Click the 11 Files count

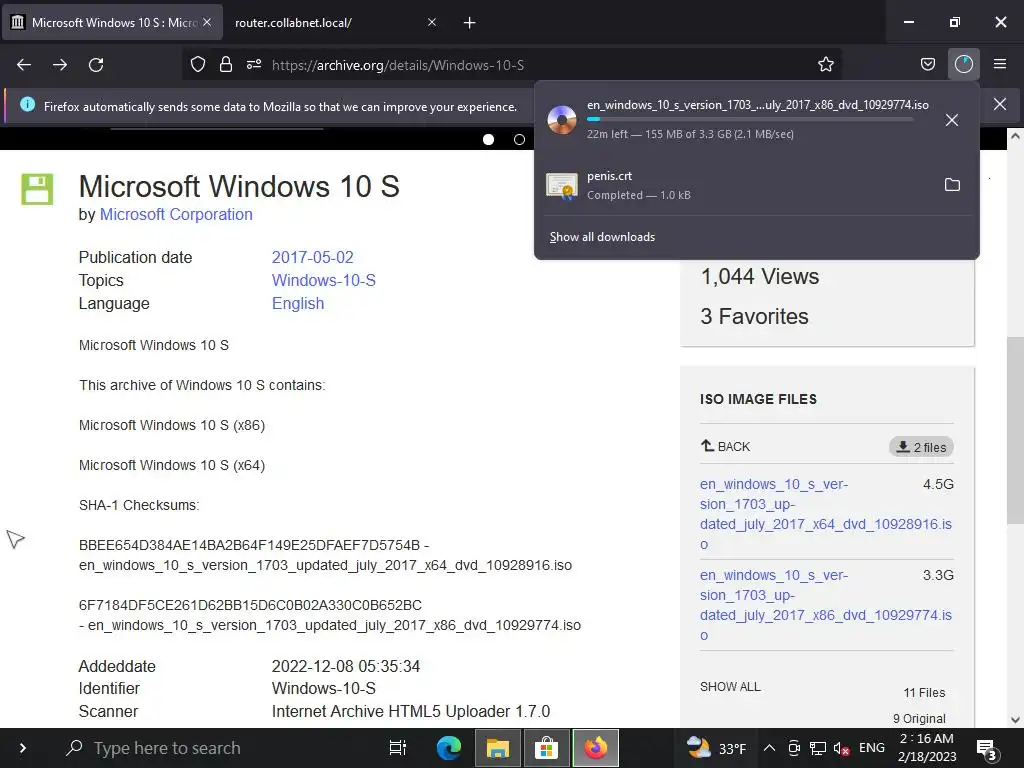click(x=924, y=693)
